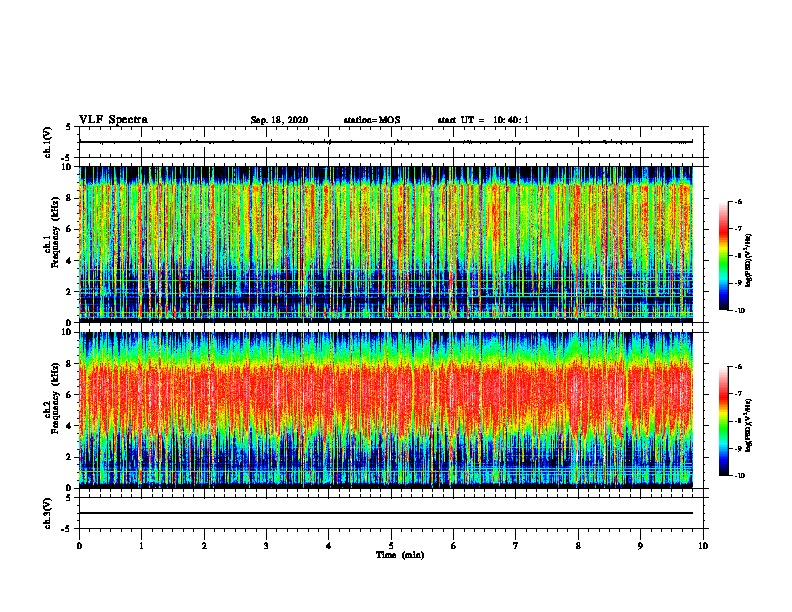
Task: Click time-axis tick label "5"
Action: (391, 546)
